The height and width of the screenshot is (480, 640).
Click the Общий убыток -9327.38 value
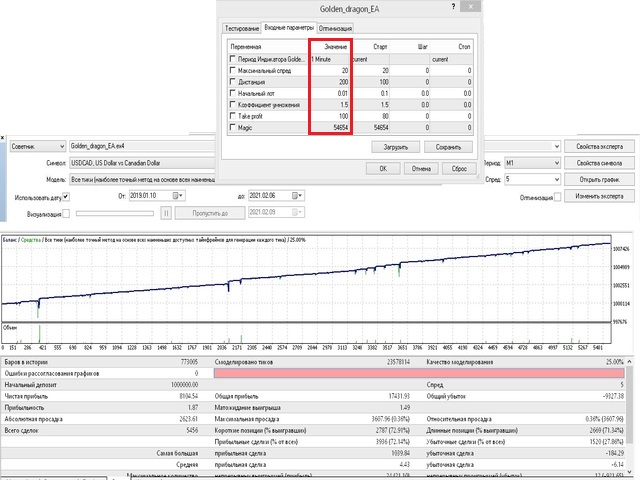point(613,396)
